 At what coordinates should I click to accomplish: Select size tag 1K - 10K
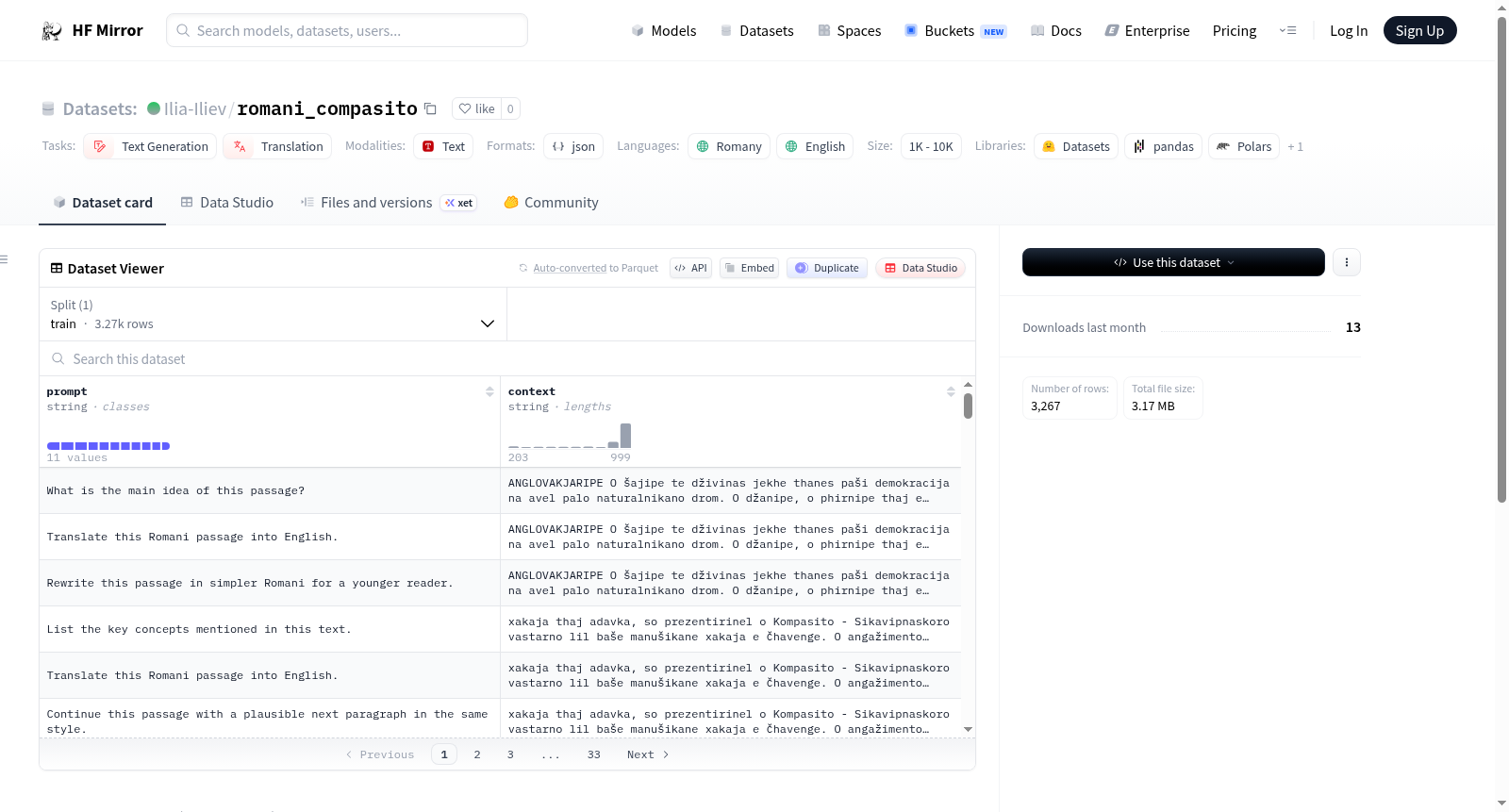click(x=931, y=146)
